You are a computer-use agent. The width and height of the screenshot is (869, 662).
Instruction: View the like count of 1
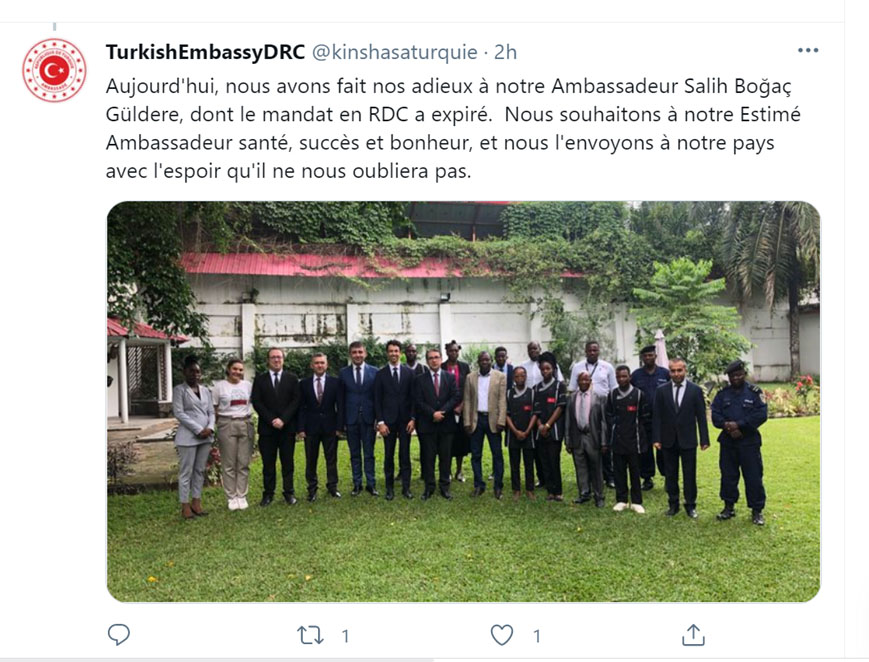coord(536,636)
